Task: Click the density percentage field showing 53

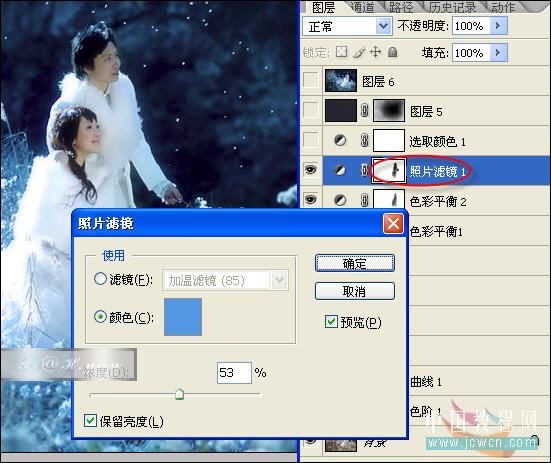Action: point(234,372)
